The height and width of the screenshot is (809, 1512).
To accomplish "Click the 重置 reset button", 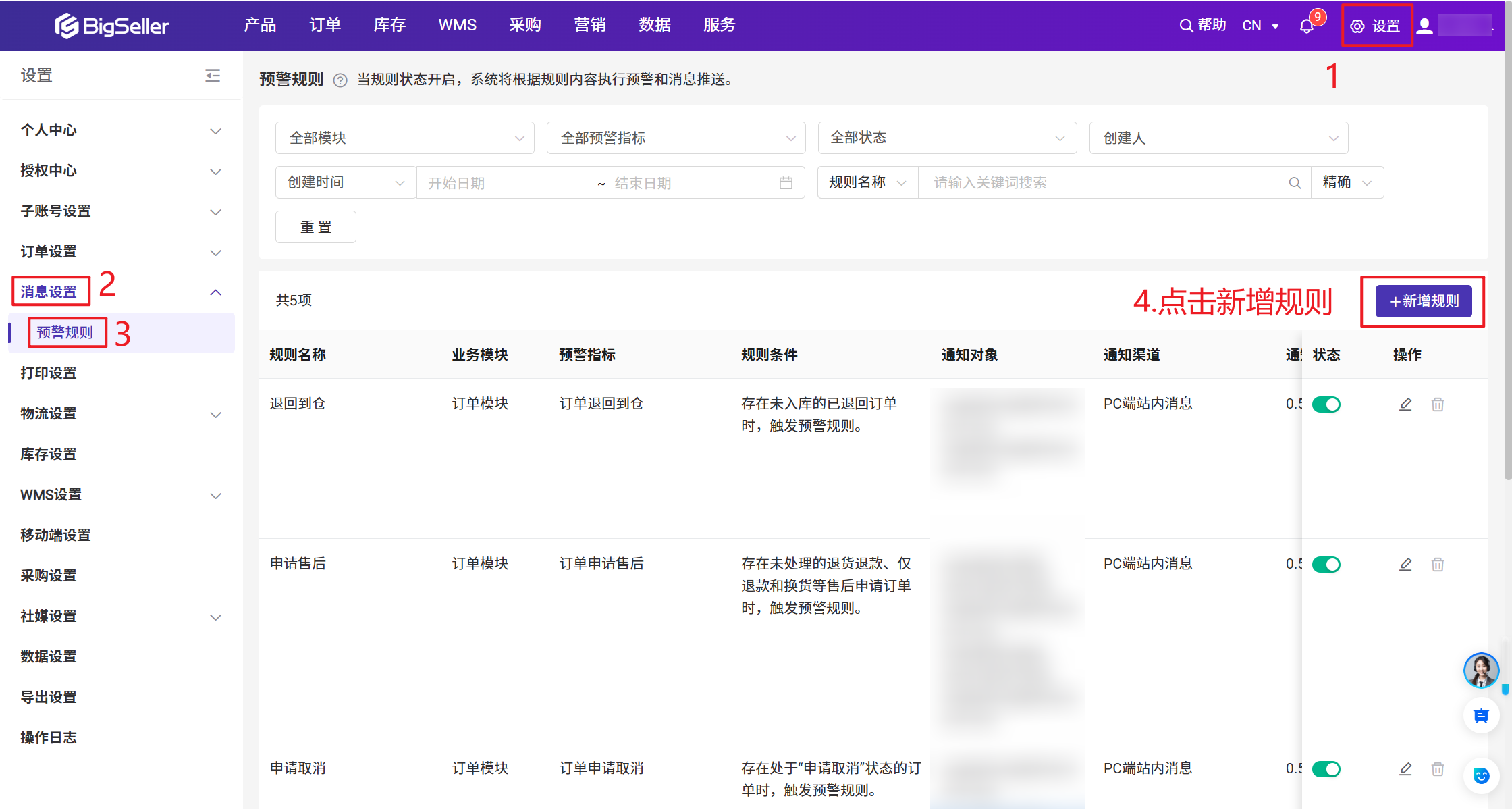I will pyautogui.click(x=316, y=228).
